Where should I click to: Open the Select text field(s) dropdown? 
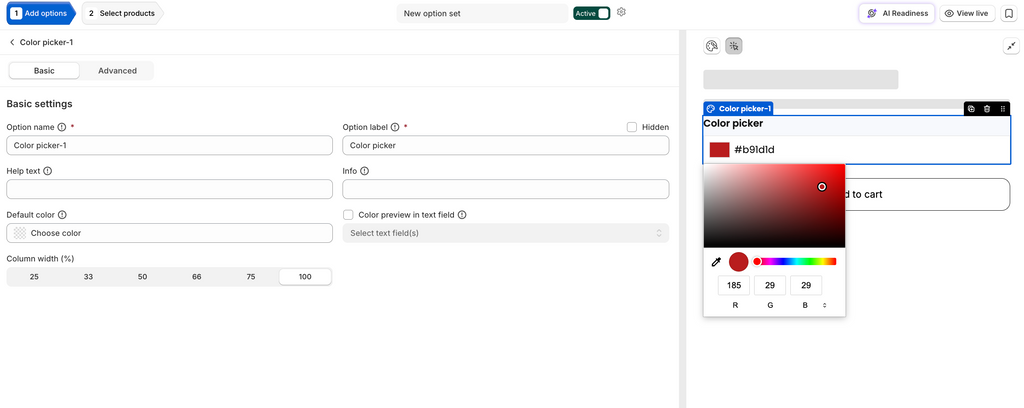(505, 233)
